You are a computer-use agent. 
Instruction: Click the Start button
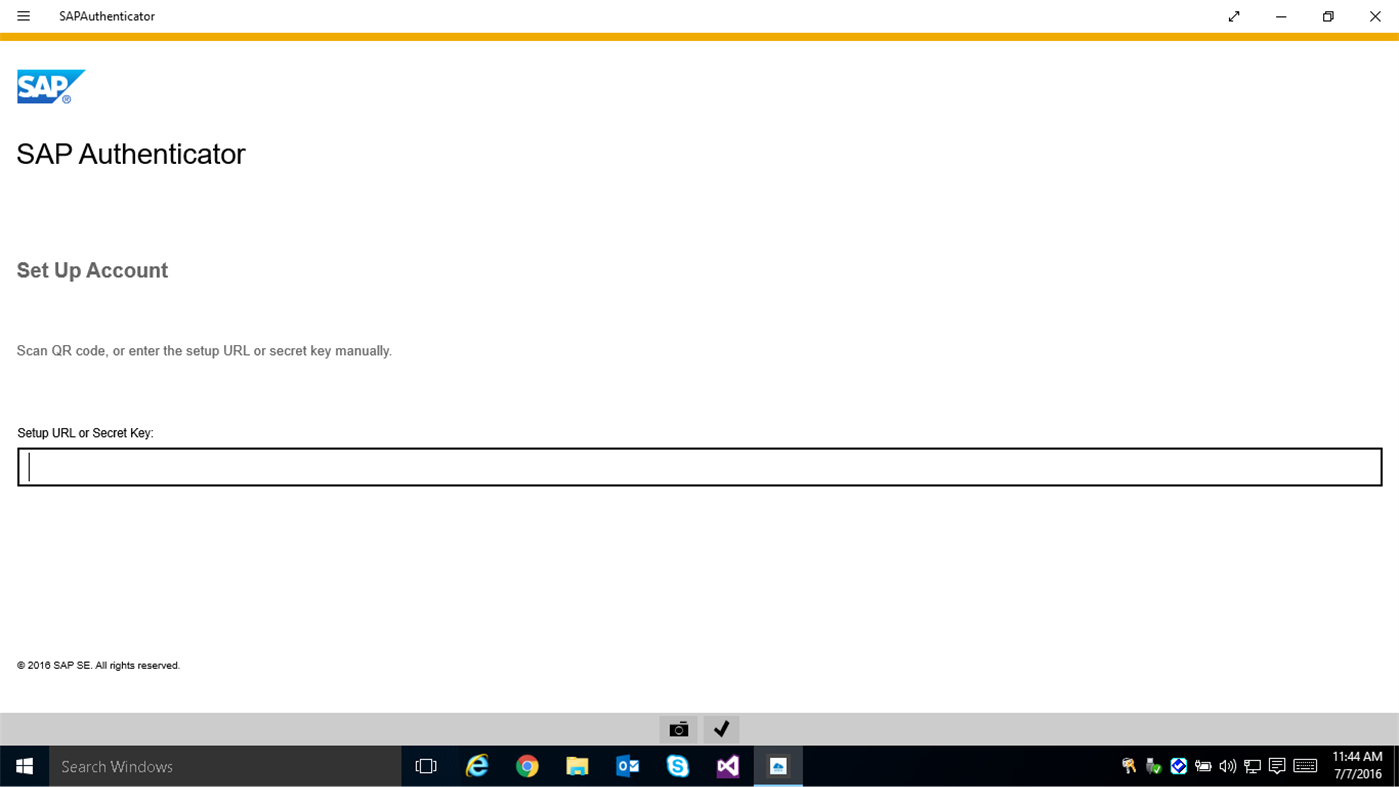click(23, 766)
